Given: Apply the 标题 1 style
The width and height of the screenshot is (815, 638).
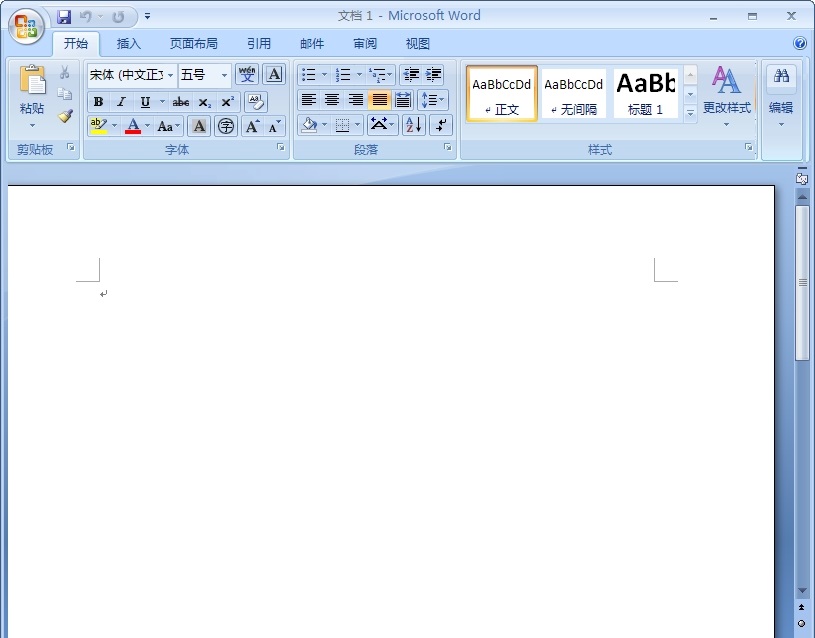Looking at the screenshot, I should point(646,94).
